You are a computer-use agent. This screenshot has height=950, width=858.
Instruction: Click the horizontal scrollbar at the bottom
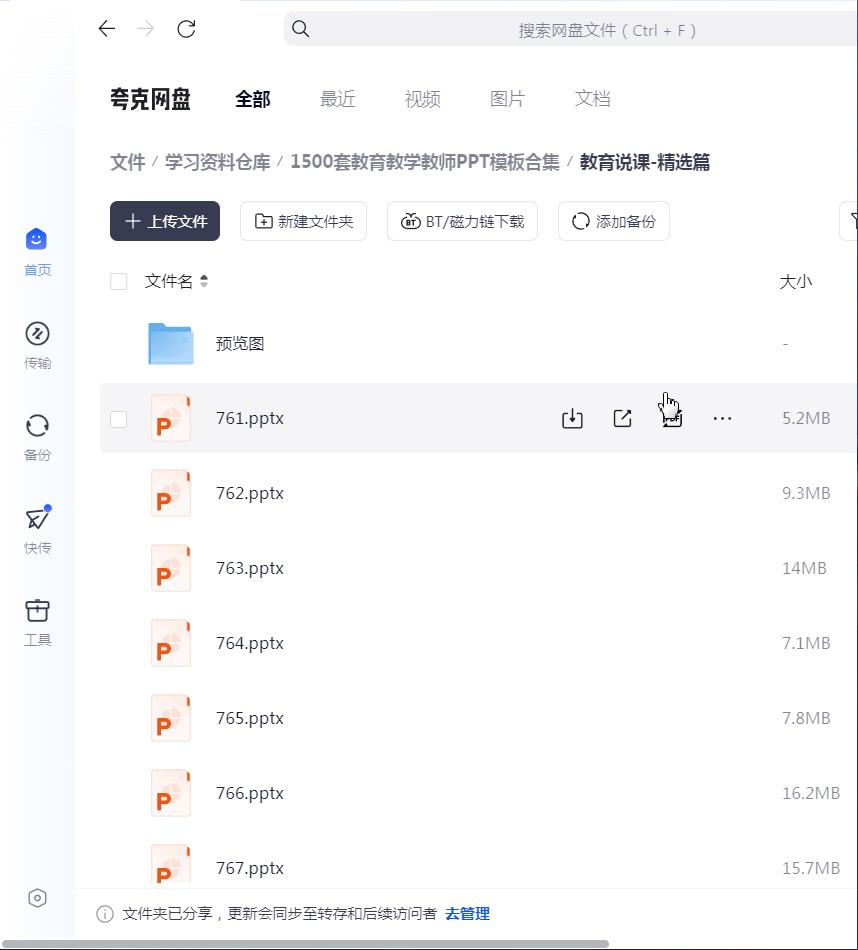click(304, 945)
